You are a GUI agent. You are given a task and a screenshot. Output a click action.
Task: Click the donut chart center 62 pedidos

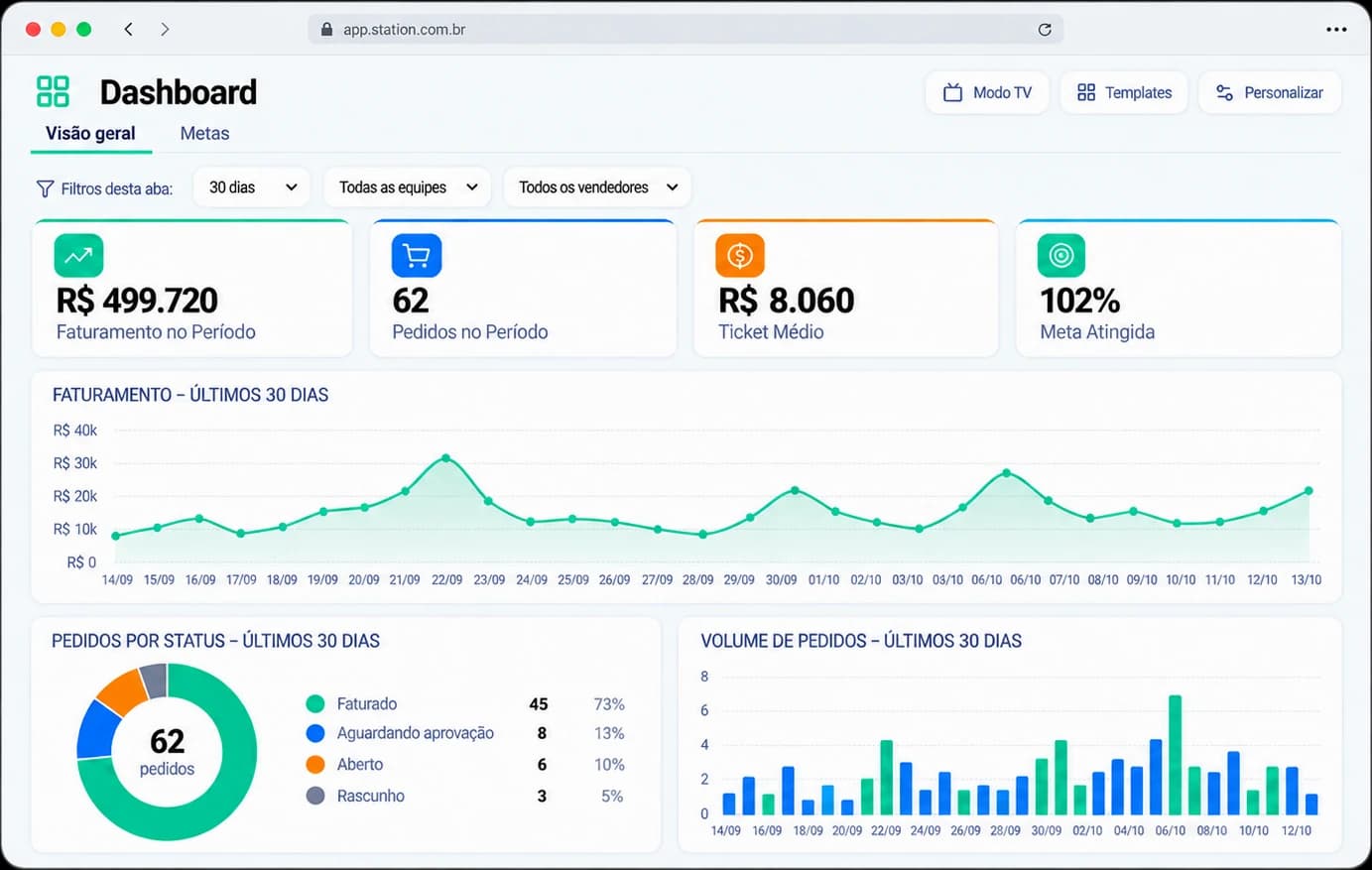167,752
